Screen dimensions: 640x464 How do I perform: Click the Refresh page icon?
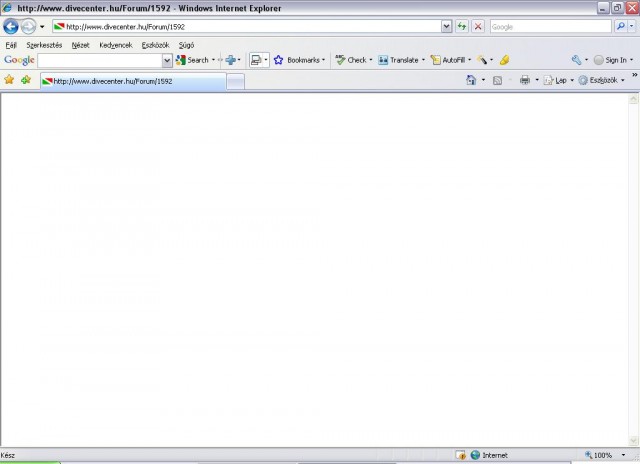point(462,27)
